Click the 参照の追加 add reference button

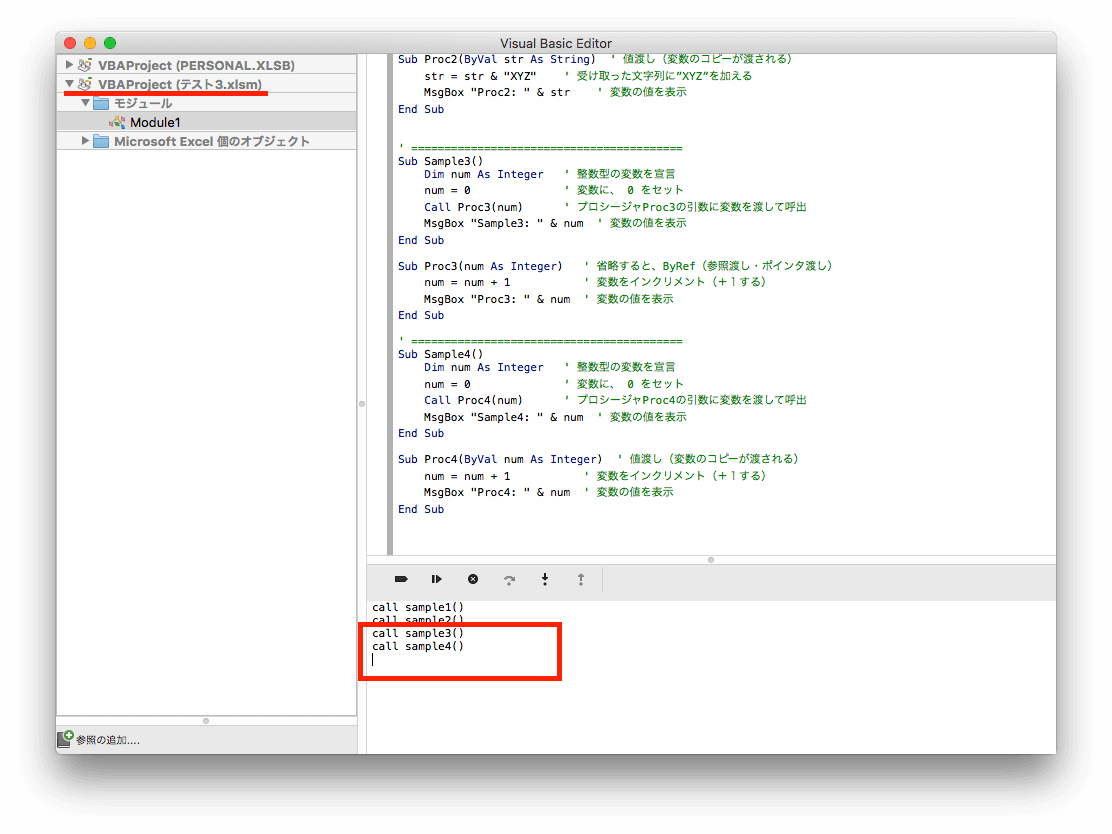(99, 740)
